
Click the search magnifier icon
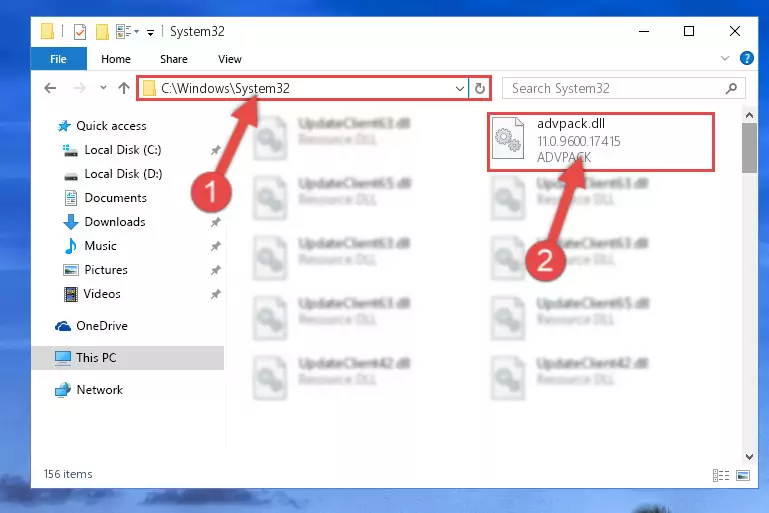731,88
